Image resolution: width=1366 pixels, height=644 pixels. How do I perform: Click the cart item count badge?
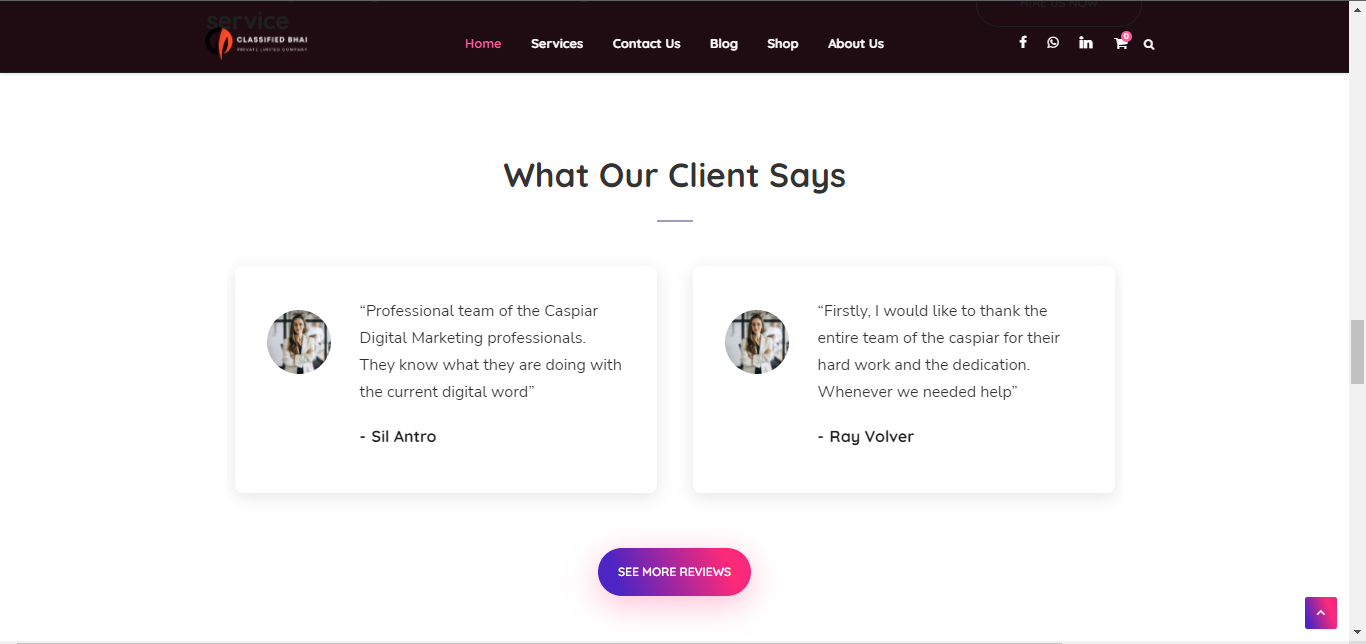click(1126, 34)
